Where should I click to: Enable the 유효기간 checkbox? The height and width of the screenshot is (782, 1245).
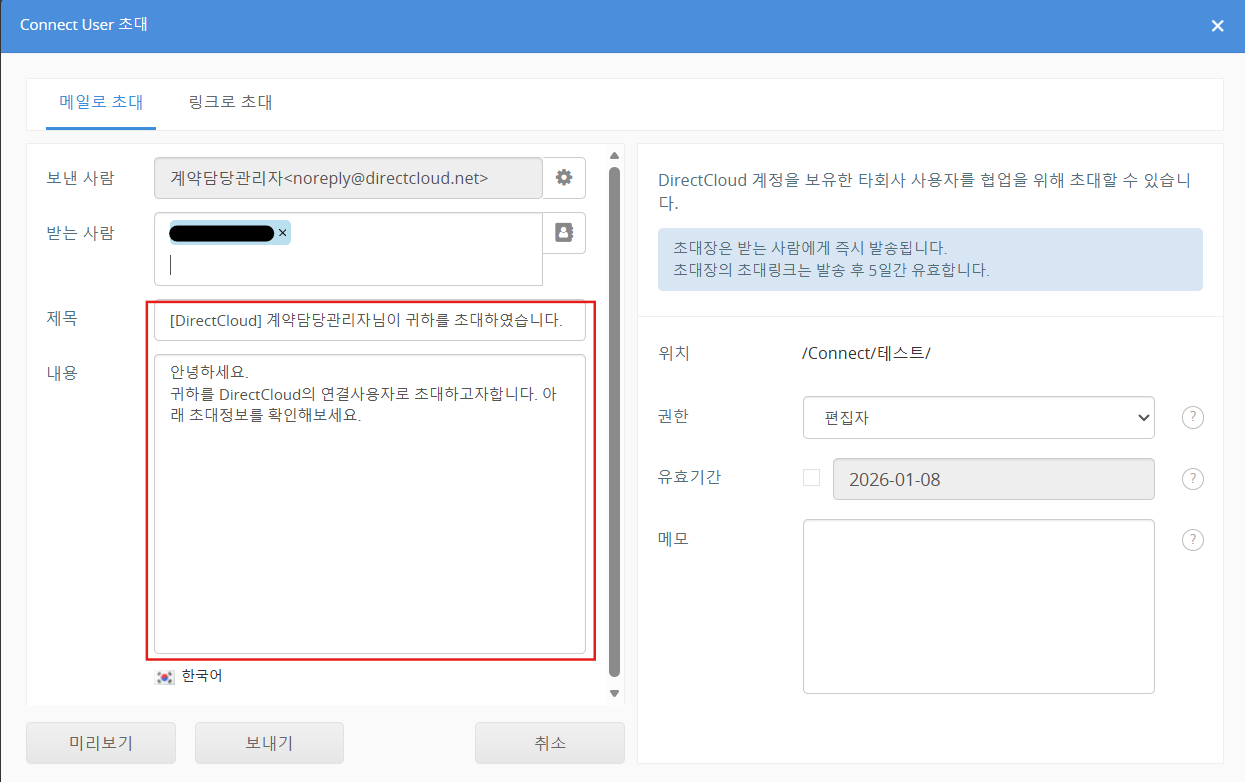[x=811, y=478]
